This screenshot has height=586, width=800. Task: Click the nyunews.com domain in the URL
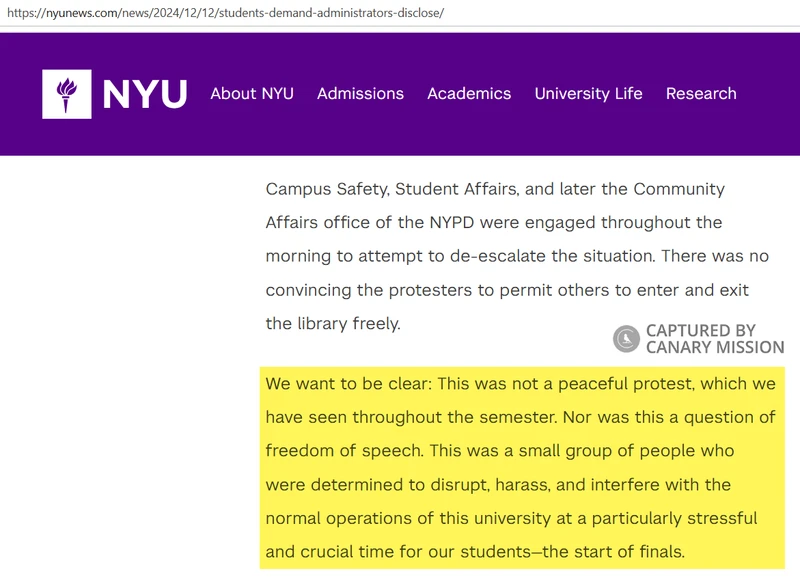(x=82, y=13)
